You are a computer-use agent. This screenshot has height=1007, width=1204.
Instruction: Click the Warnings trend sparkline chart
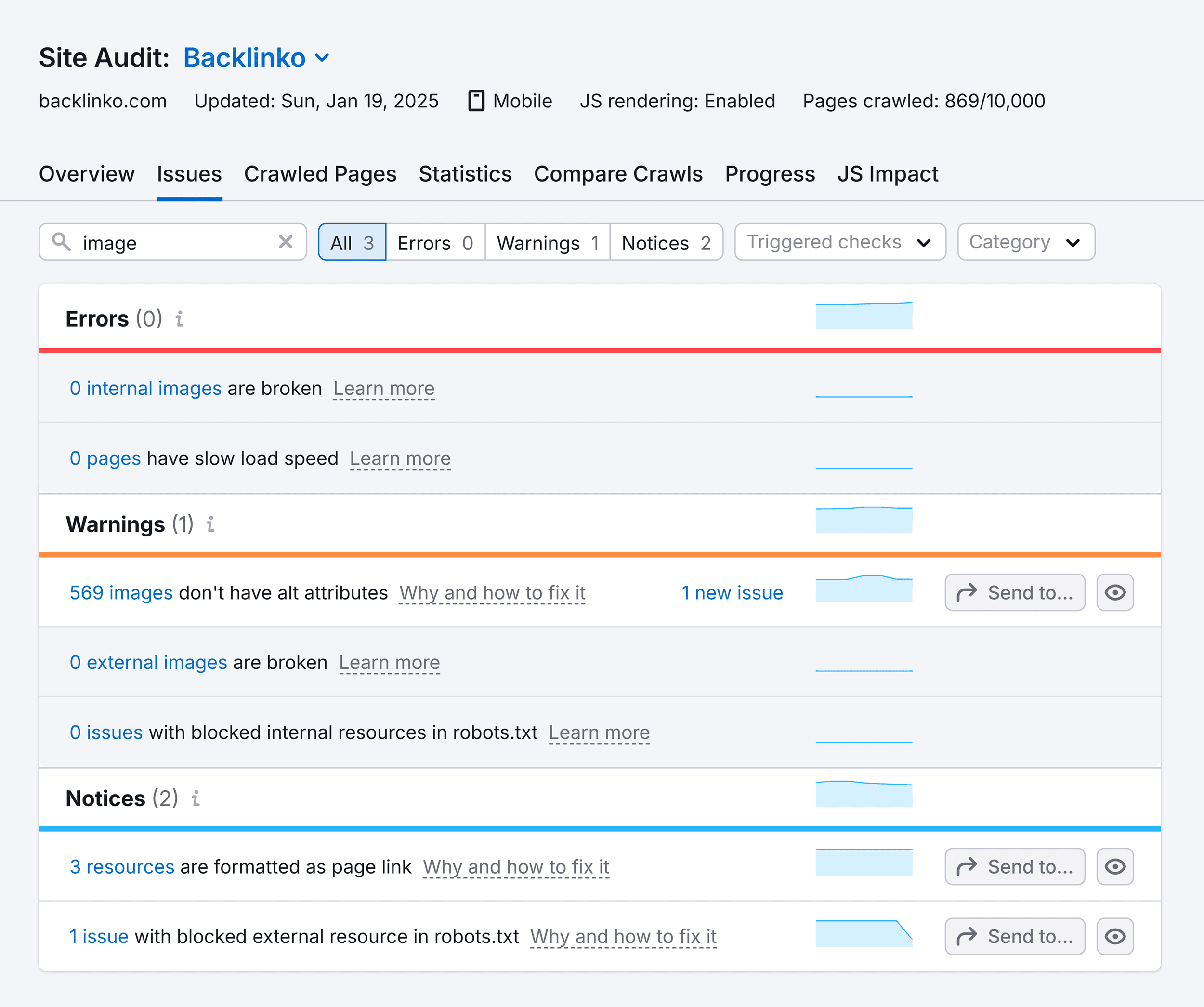click(864, 520)
